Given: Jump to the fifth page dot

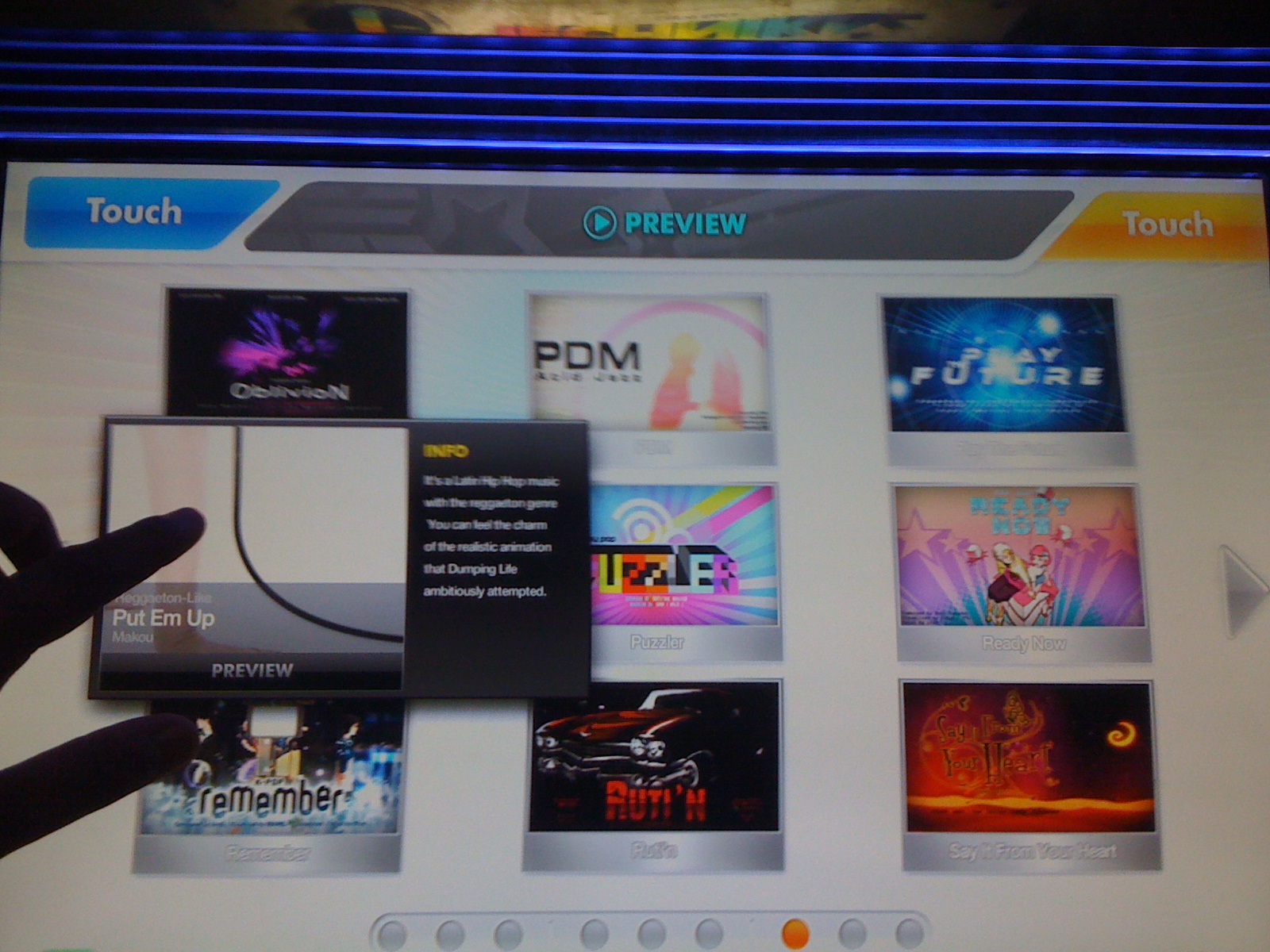Looking at the screenshot, I should [652, 934].
